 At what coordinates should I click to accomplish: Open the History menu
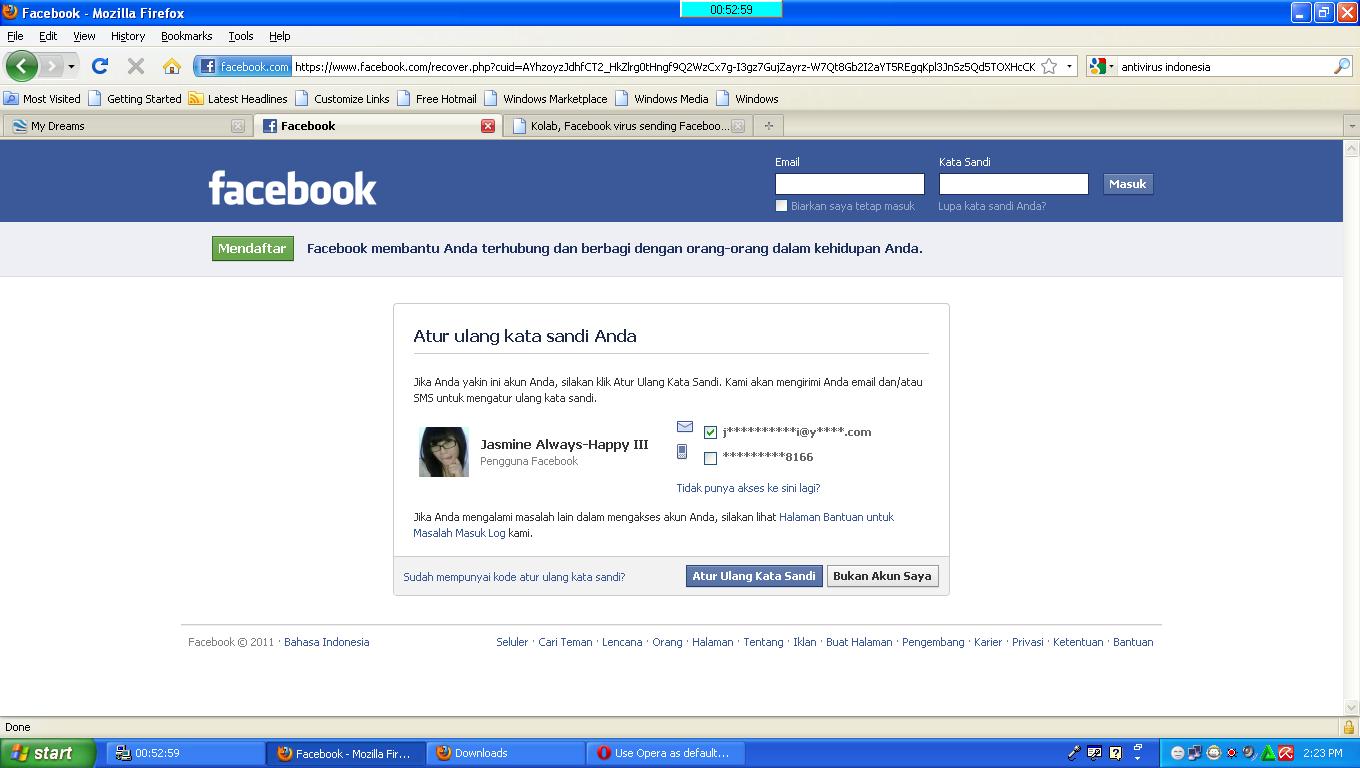pyautogui.click(x=128, y=36)
